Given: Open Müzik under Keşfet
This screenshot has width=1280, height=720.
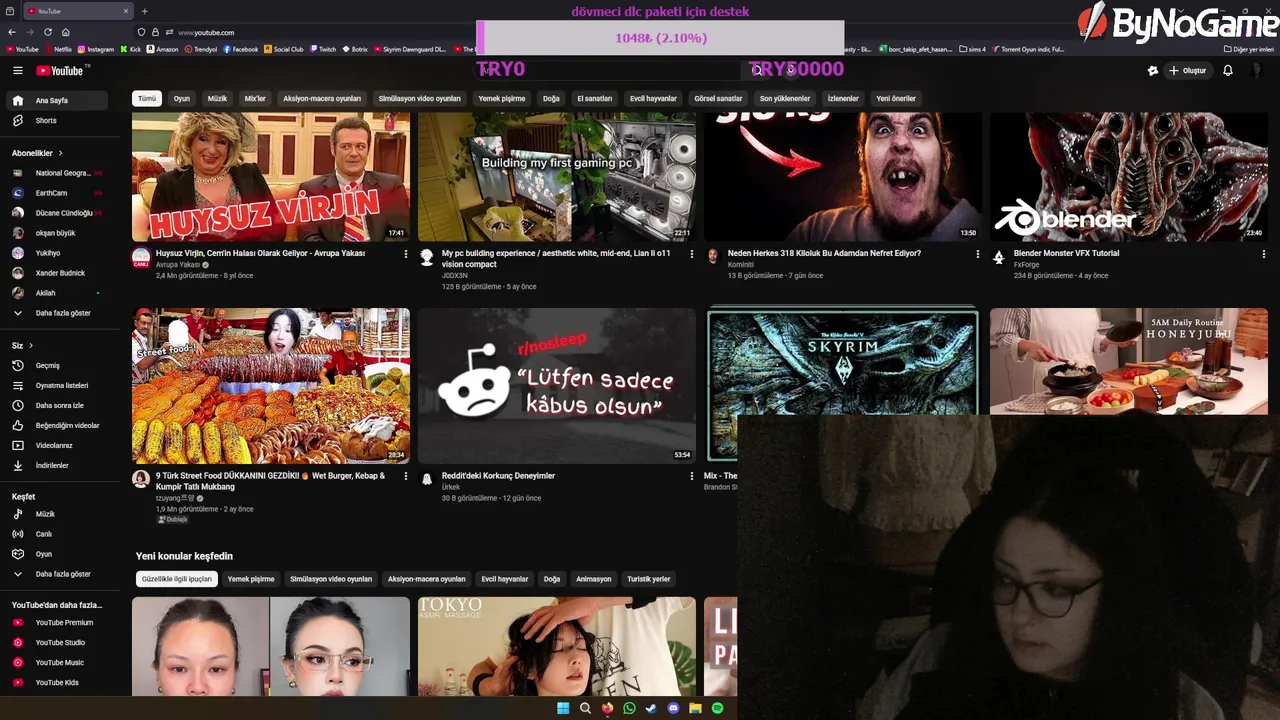Looking at the screenshot, I should (45, 514).
